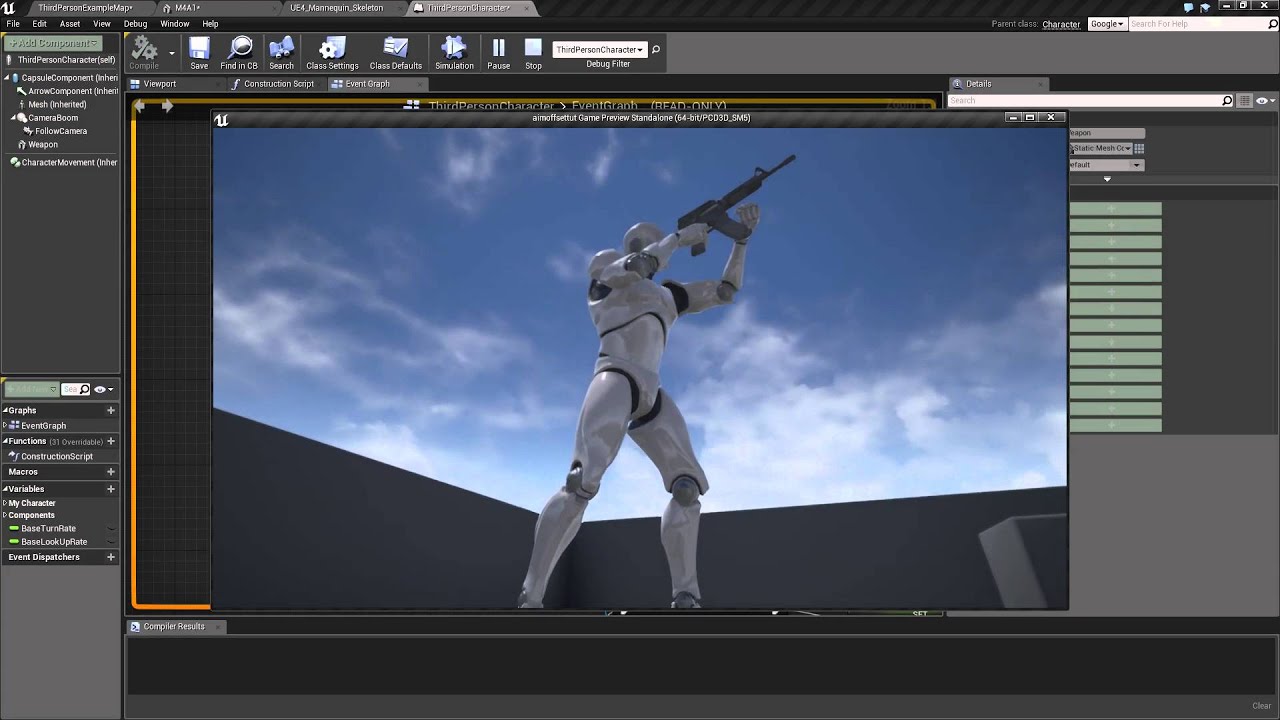Click the Debug Filter magnifier icon

click(x=656, y=49)
